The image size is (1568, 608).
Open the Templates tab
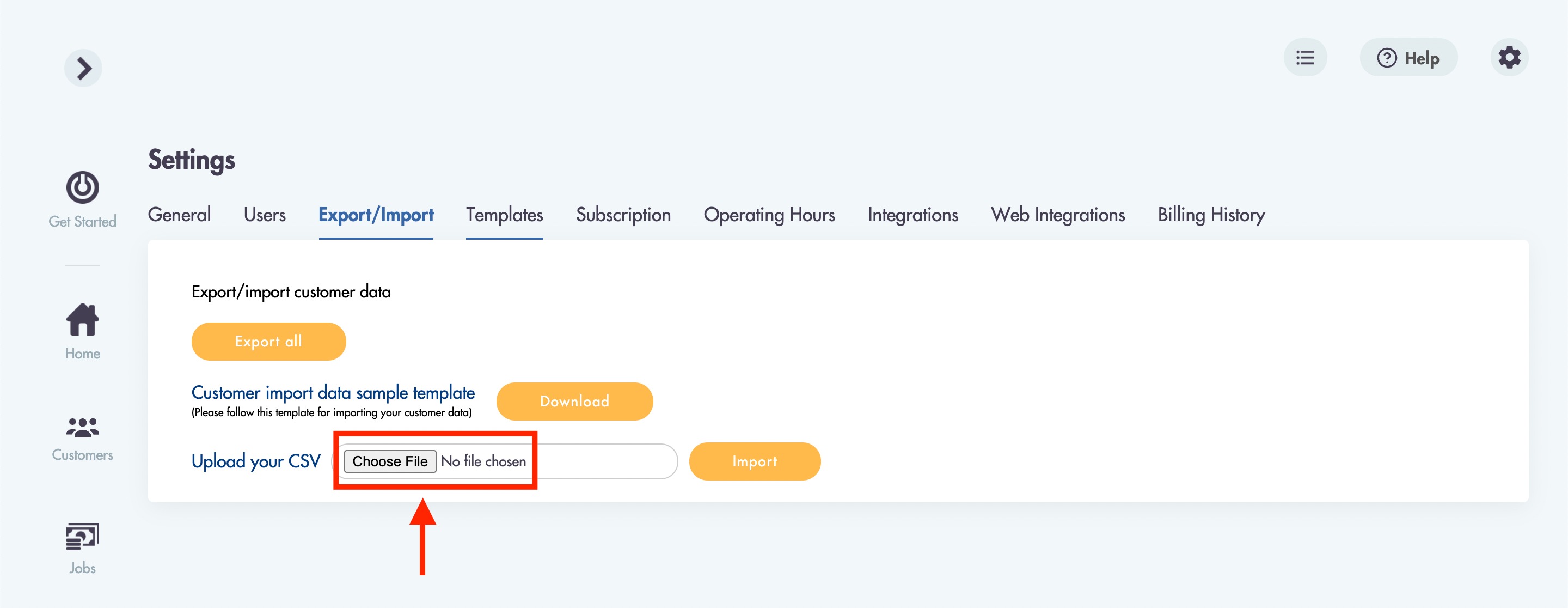point(505,215)
